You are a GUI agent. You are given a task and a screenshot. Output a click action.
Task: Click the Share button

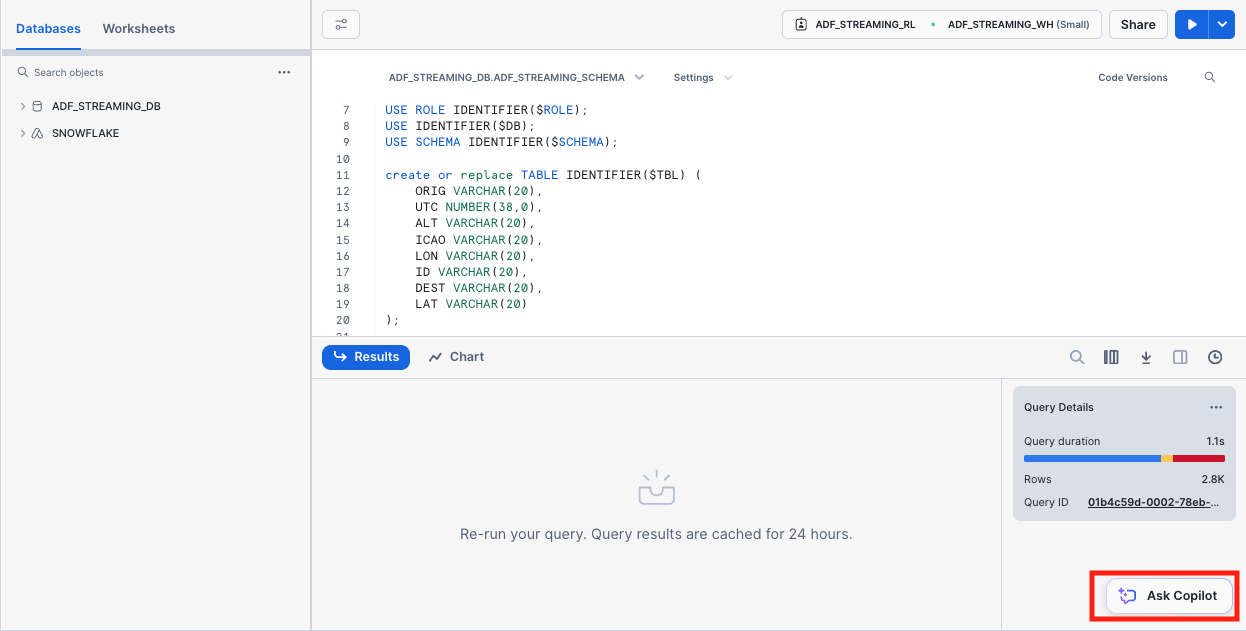point(1138,25)
